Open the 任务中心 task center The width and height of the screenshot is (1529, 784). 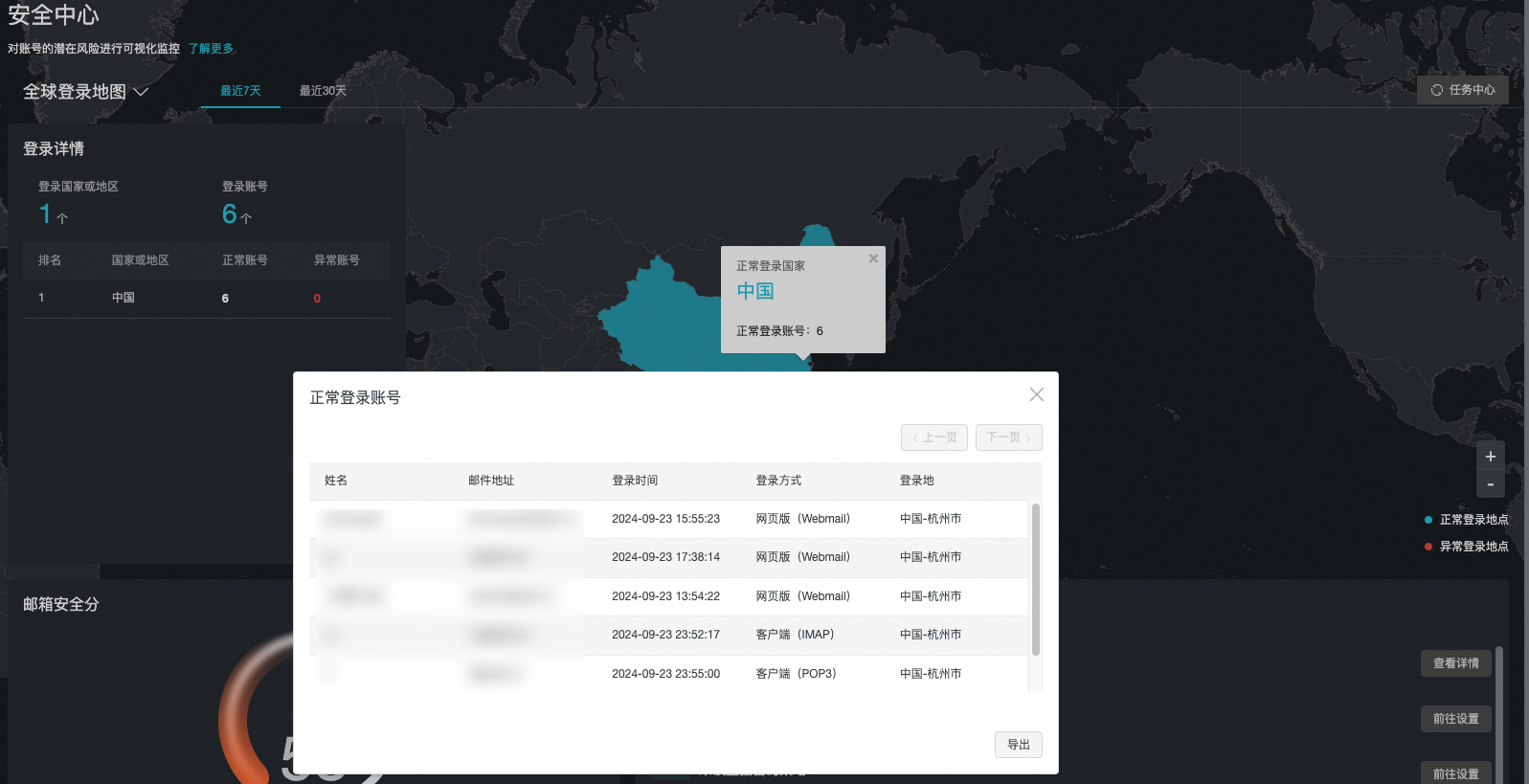[x=1462, y=90]
